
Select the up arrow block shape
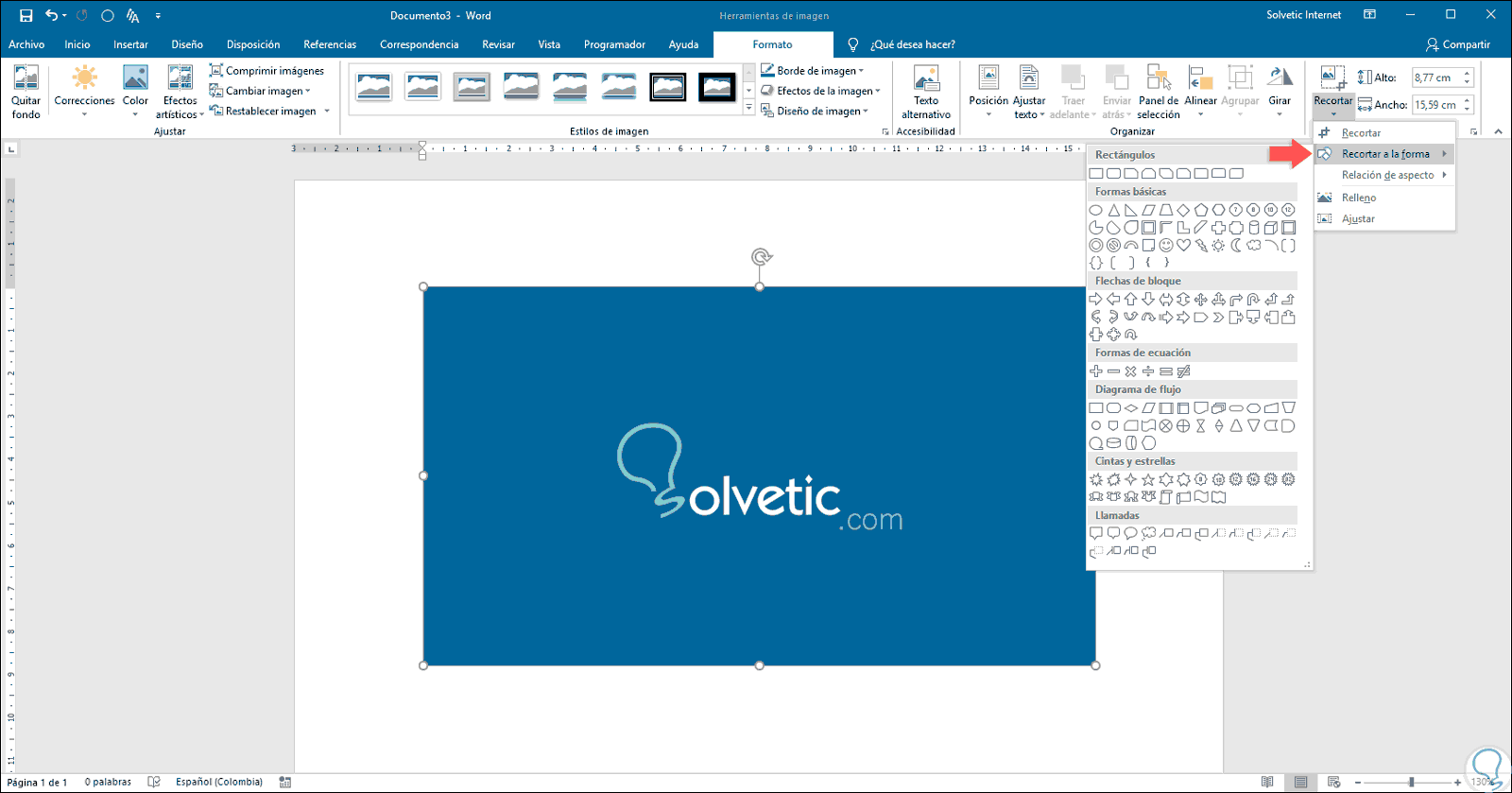tap(1131, 300)
